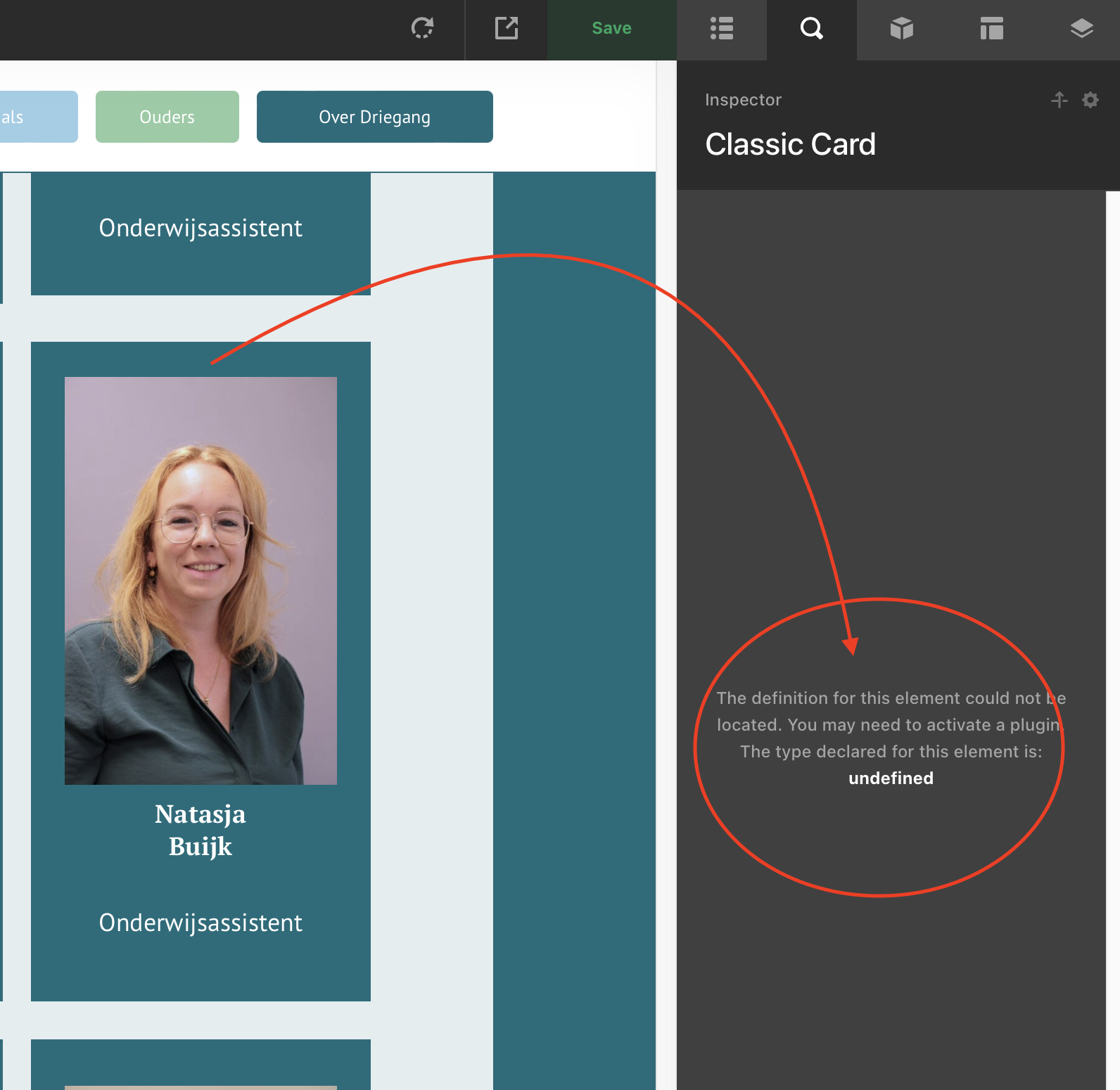Switch to the Inspector magnifier tab
The height and width of the screenshot is (1090, 1120).
pos(811,28)
